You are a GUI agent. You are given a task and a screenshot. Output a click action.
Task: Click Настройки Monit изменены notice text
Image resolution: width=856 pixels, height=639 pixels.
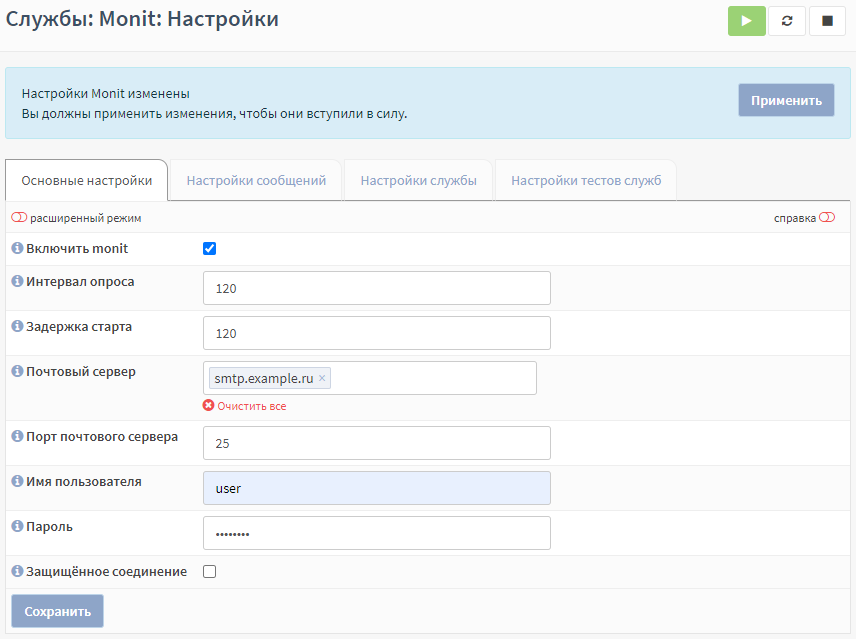[x=105, y=93]
